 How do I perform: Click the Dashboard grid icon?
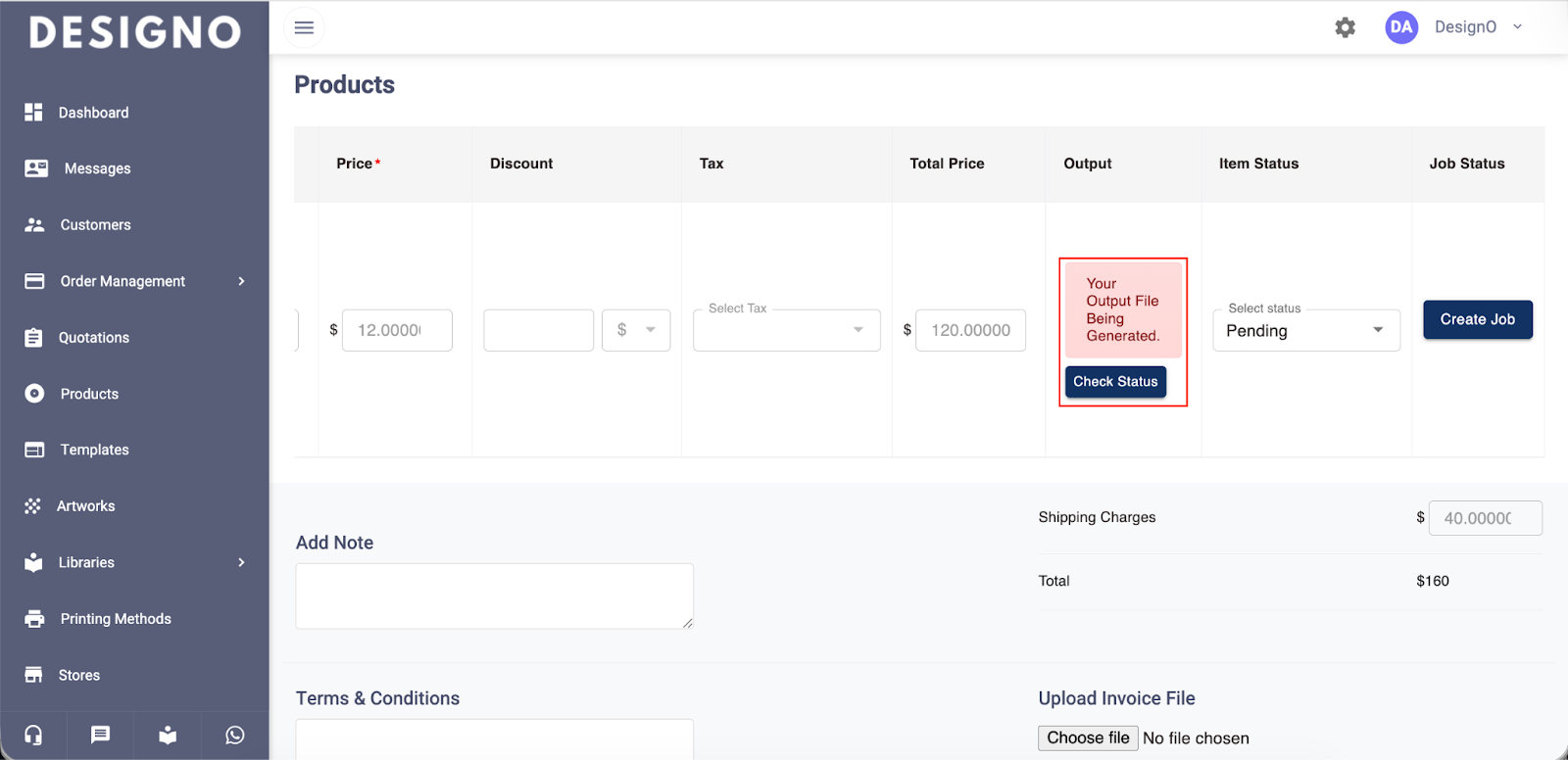click(x=33, y=113)
